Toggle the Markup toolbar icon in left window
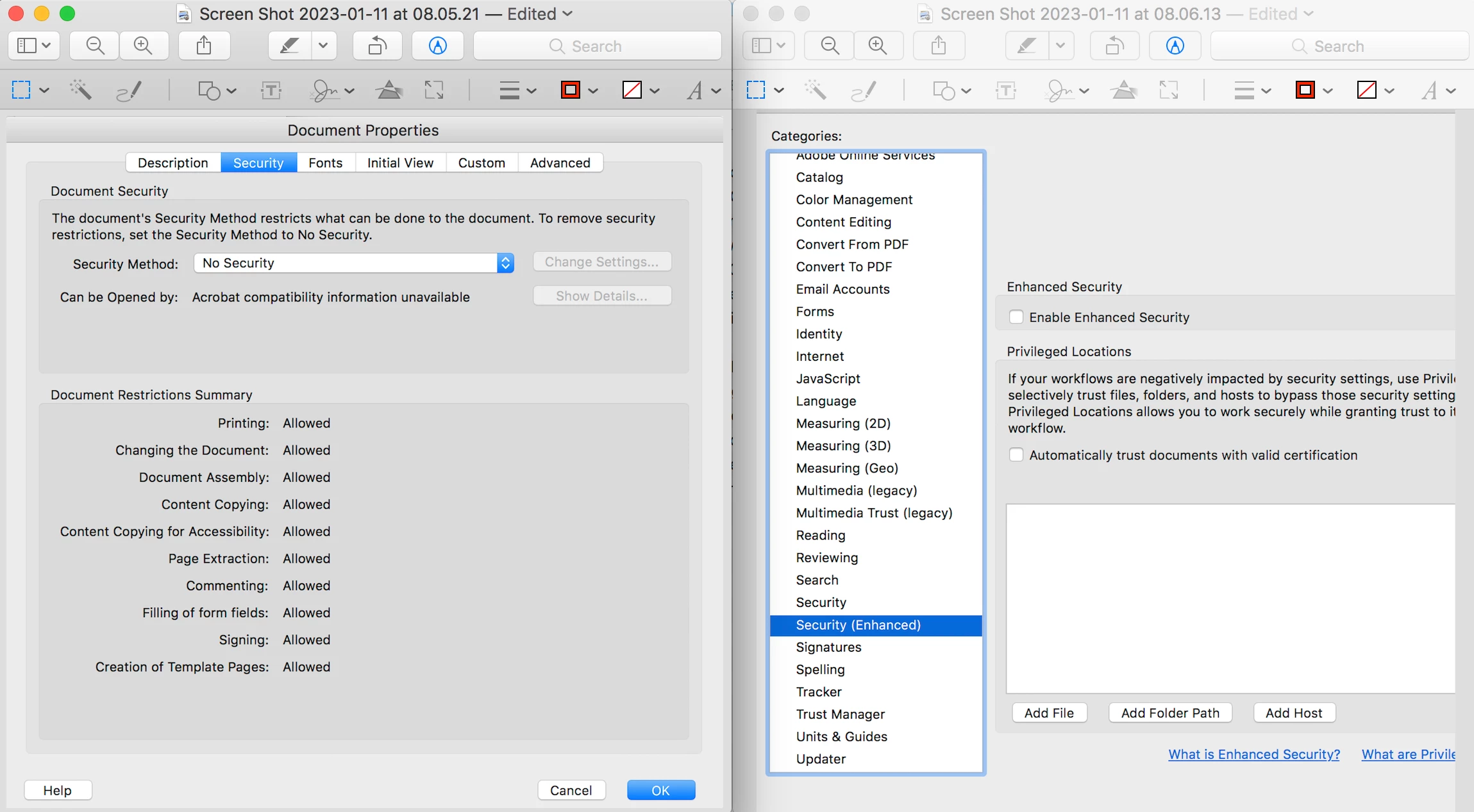This screenshot has width=1474, height=812. click(437, 46)
